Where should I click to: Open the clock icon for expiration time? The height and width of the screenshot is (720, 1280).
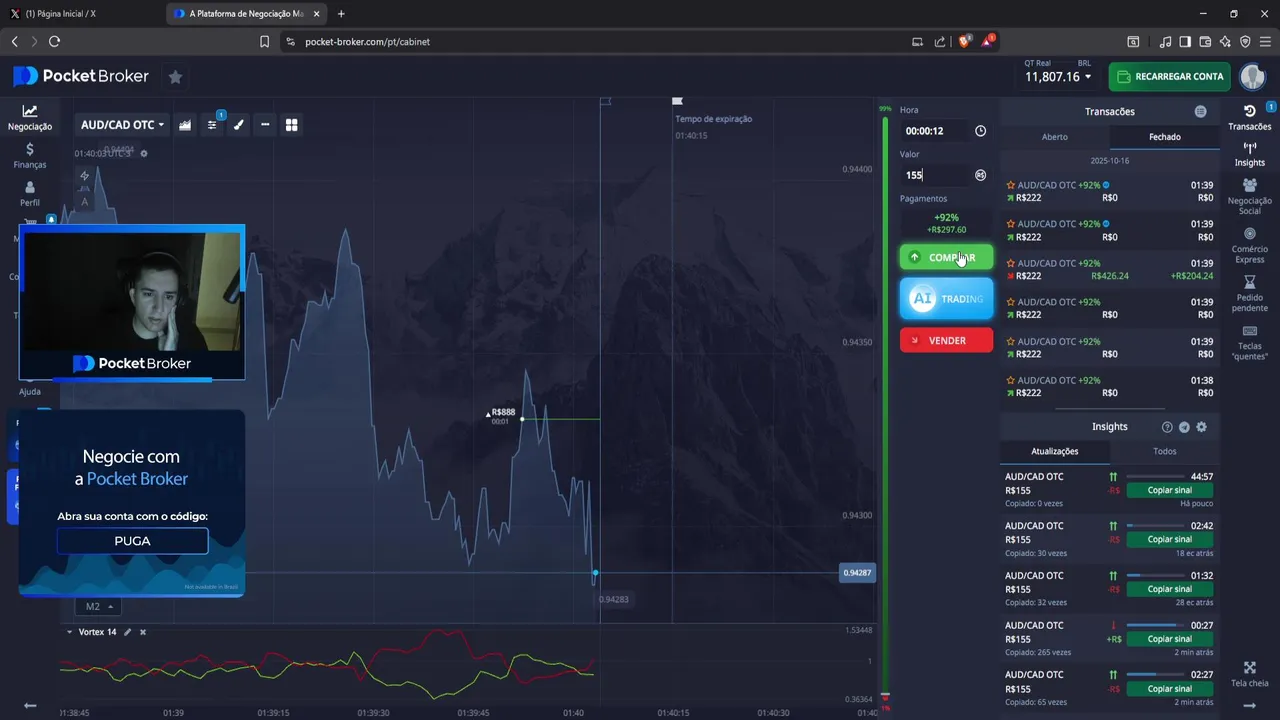click(980, 131)
